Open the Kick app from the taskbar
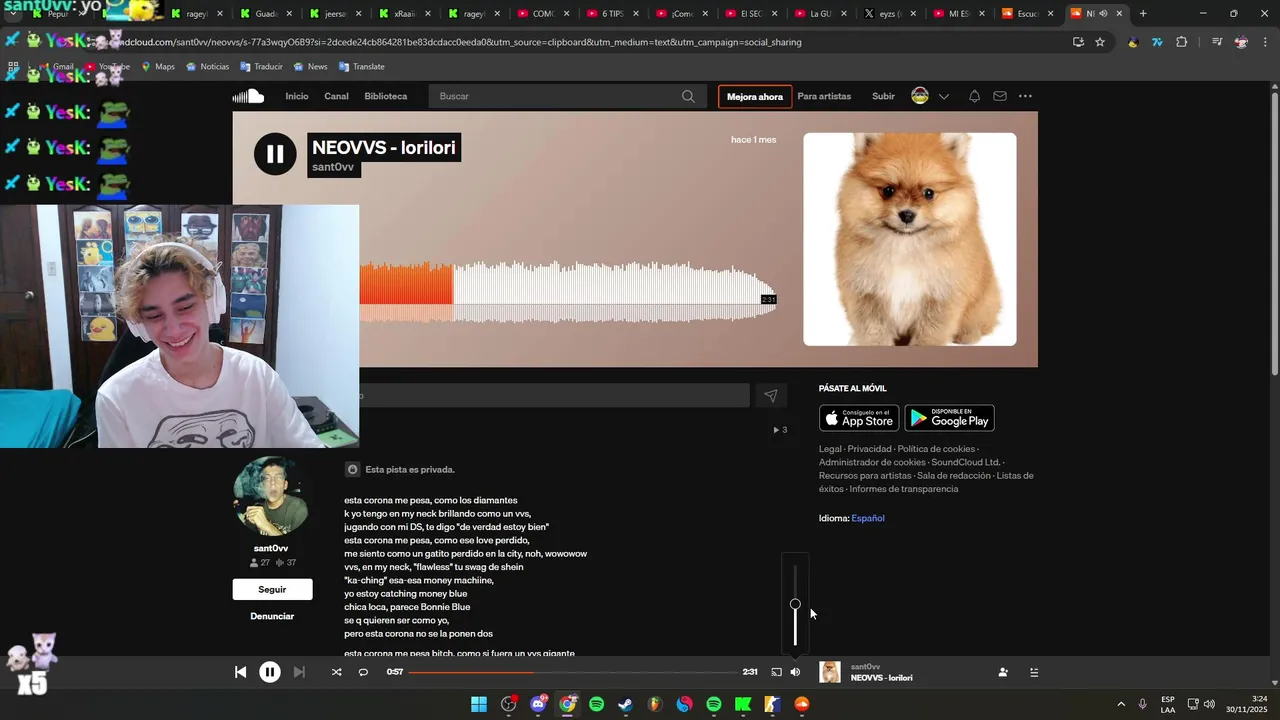The image size is (1280, 720). (743, 704)
